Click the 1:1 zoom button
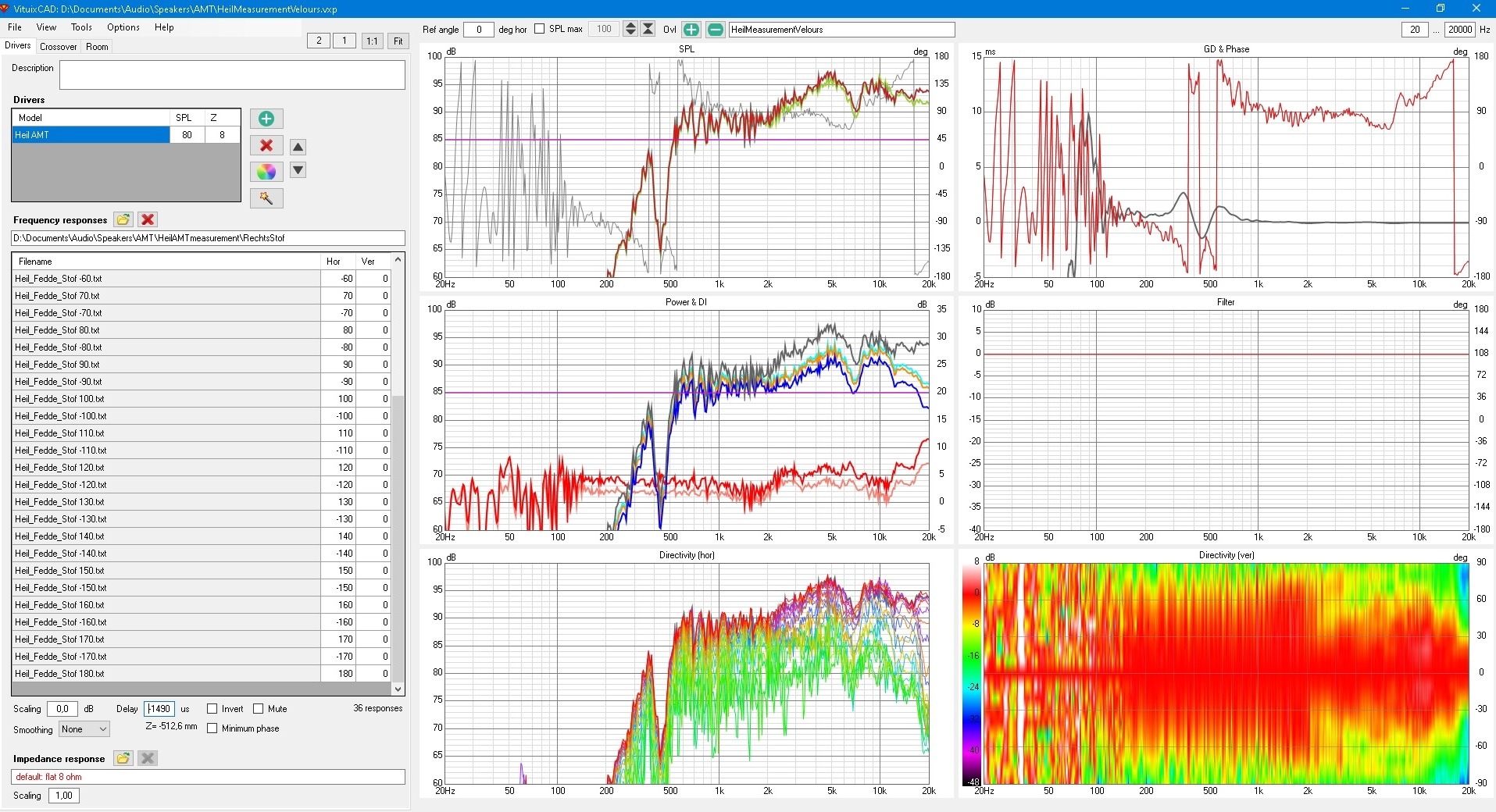 coord(372,41)
